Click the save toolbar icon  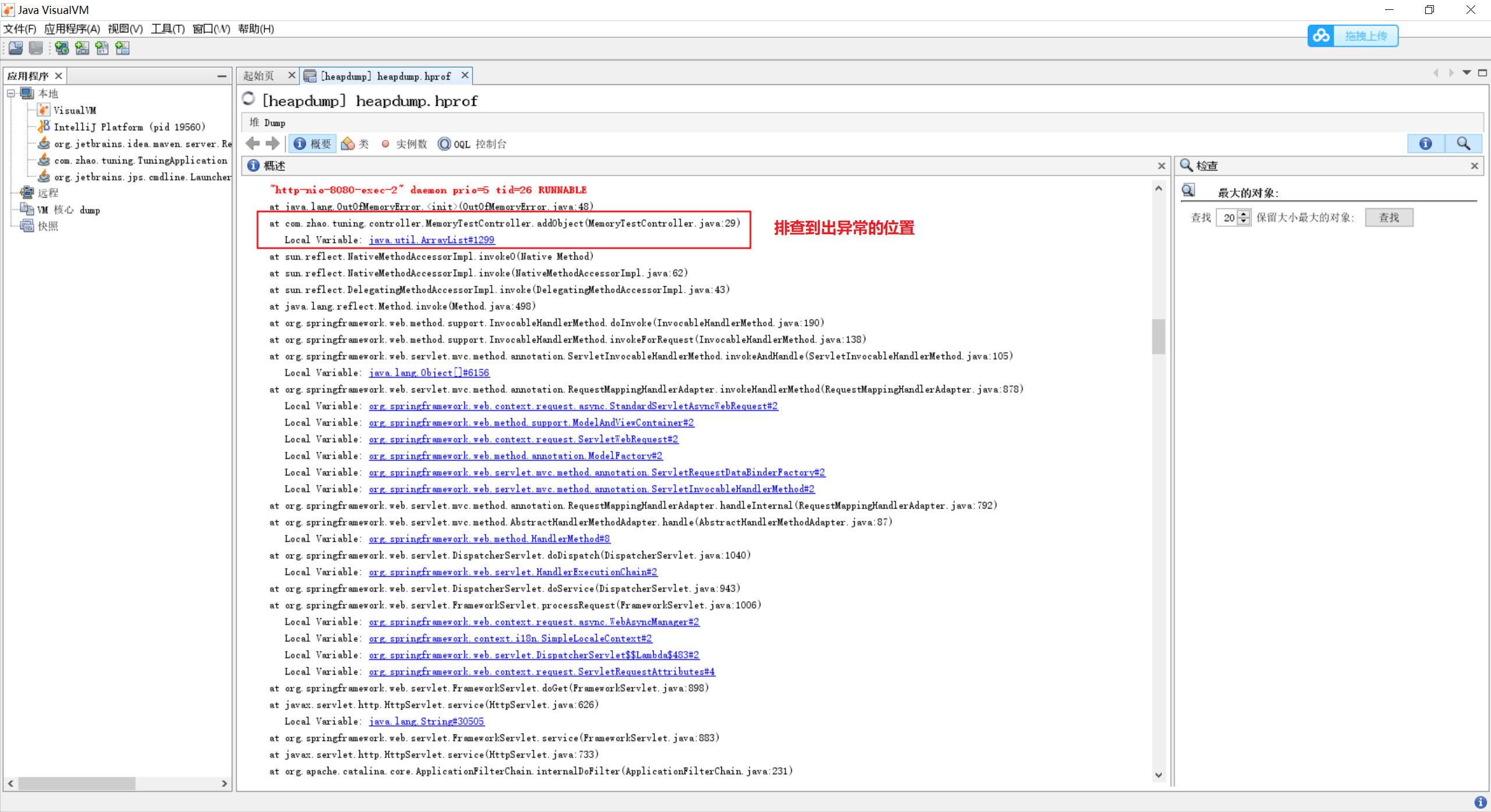[36, 48]
